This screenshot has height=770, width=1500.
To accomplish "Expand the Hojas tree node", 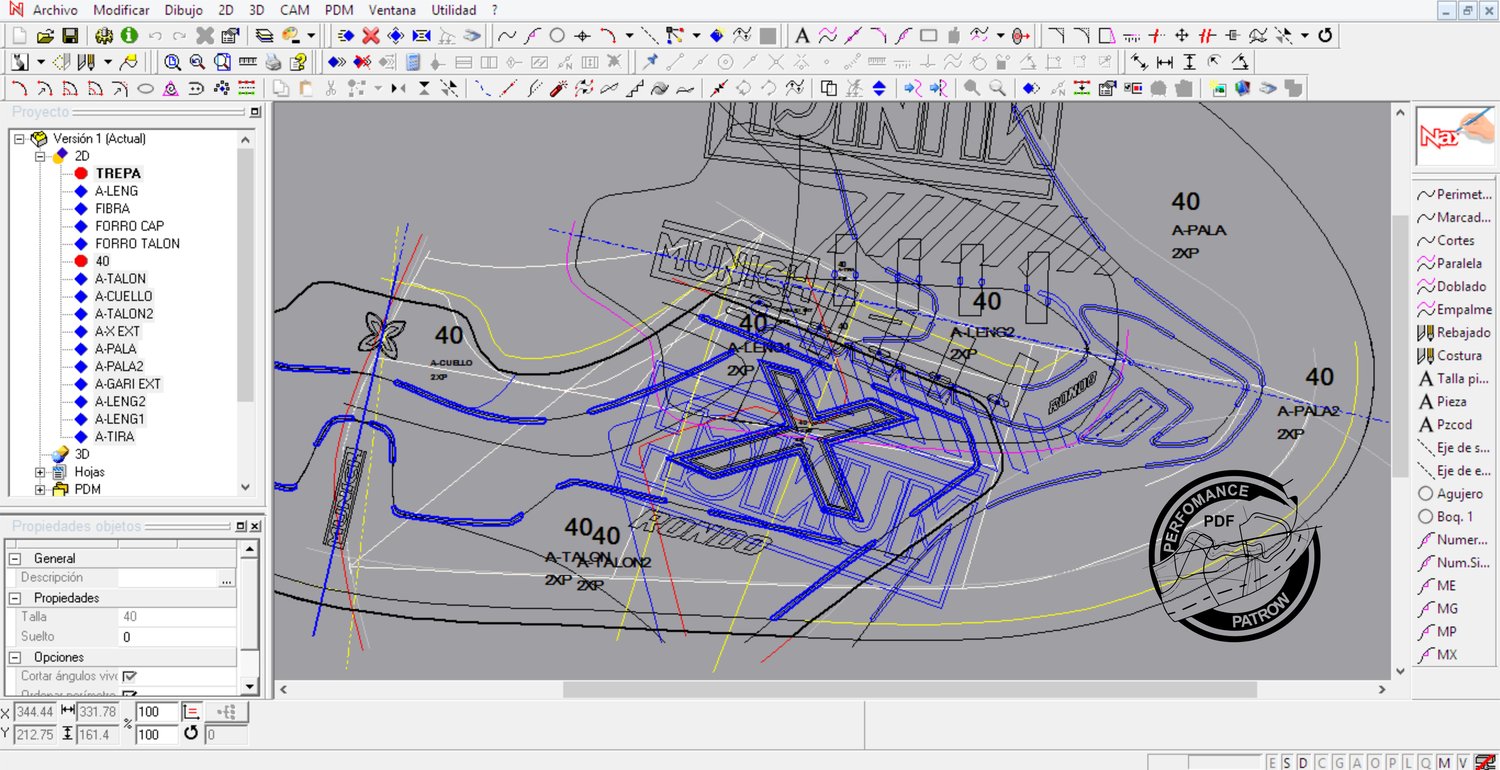I will (x=41, y=472).
